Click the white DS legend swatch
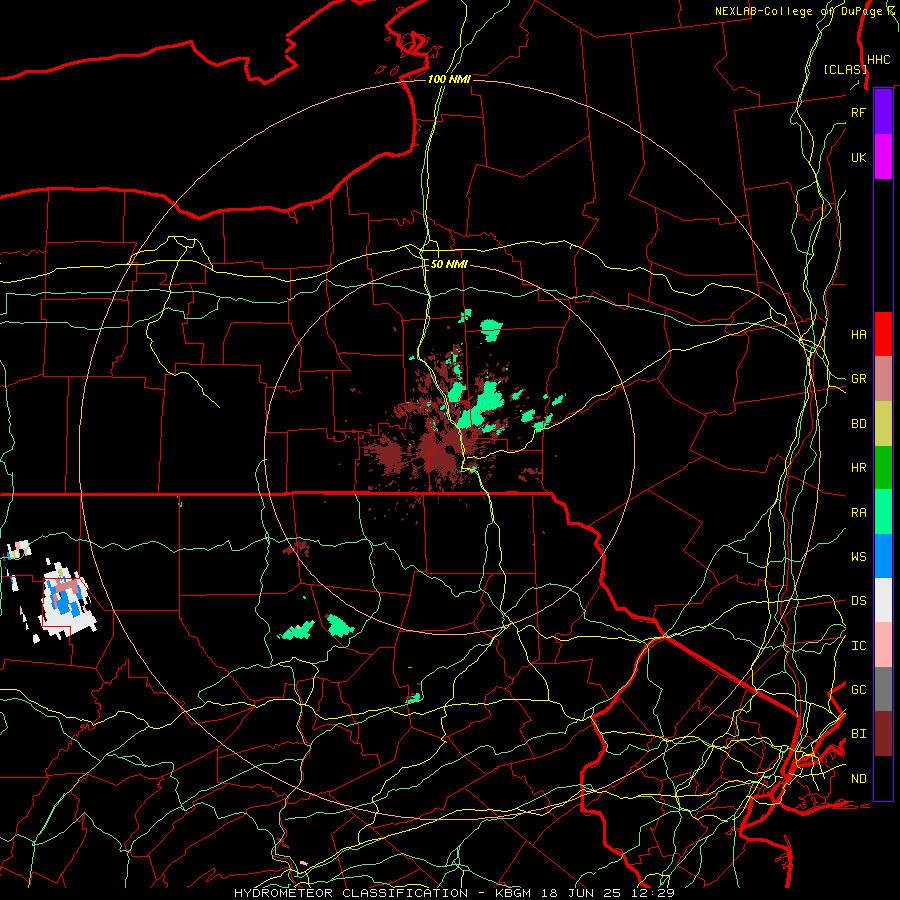The width and height of the screenshot is (900, 900). point(883,600)
